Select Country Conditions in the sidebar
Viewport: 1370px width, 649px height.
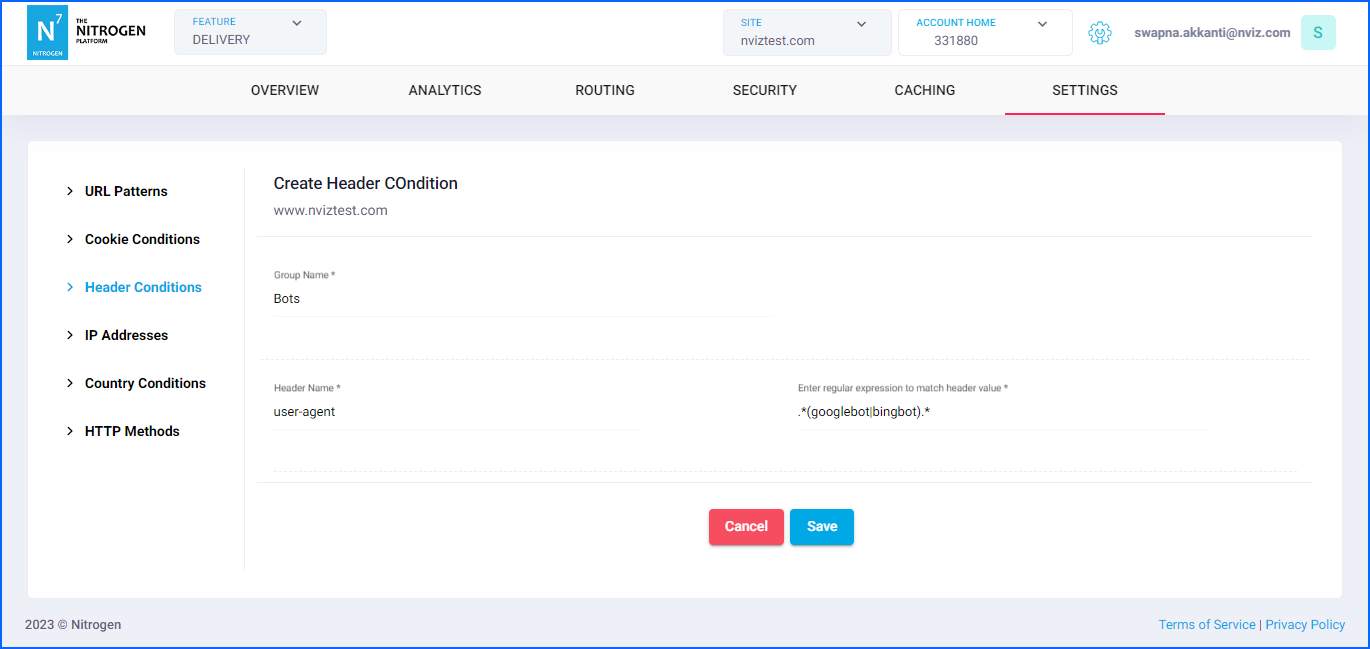(145, 383)
